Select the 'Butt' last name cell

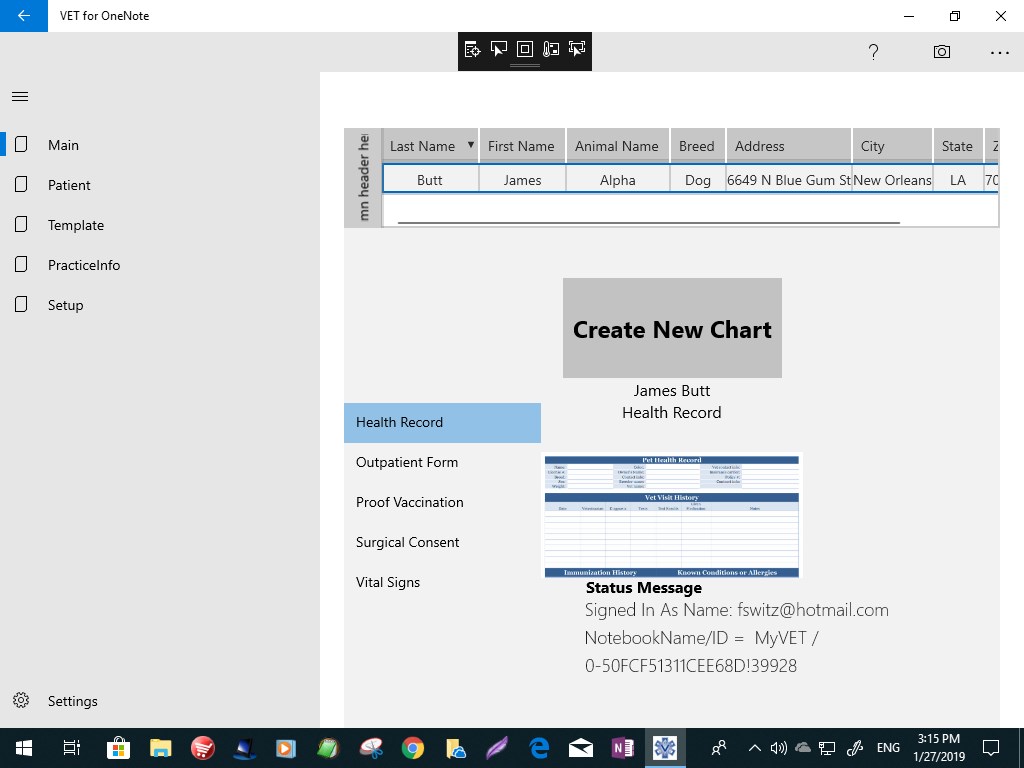pos(430,180)
